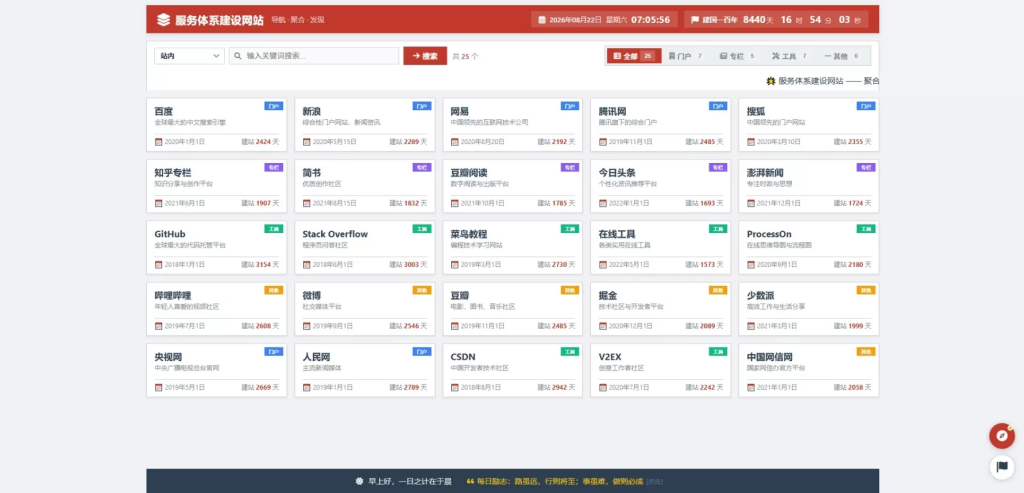Open the 搜狐 site card
Screen dimensions: 1024x493
(x=808, y=125)
